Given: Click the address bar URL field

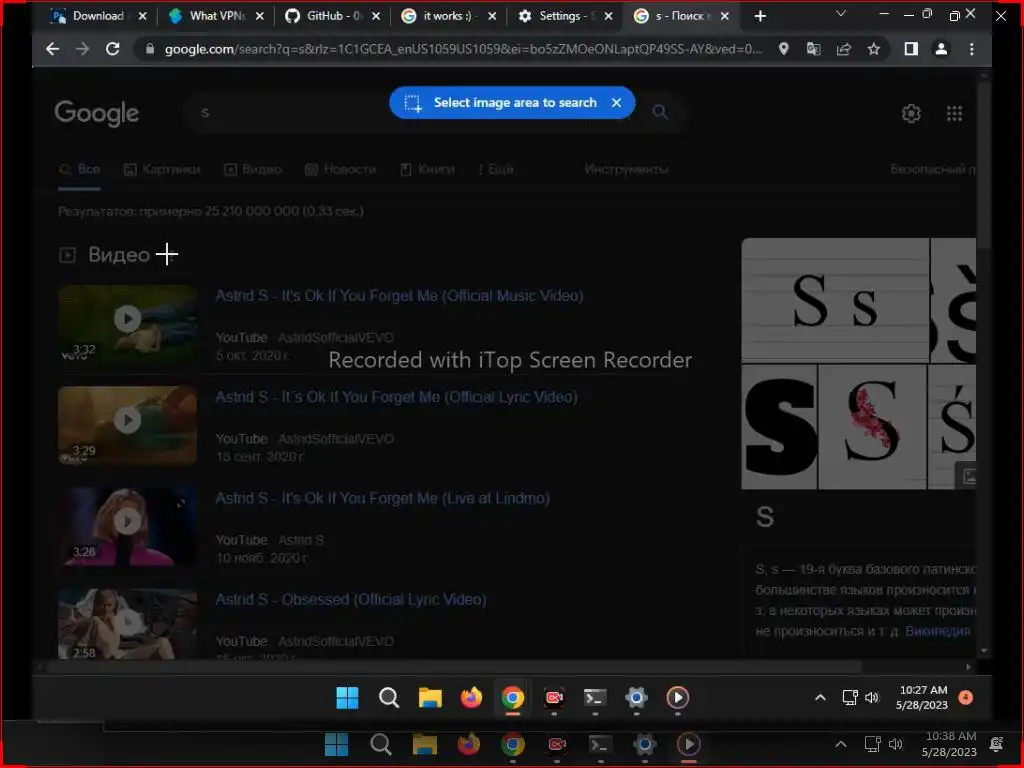Looking at the screenshot, I should 462,49.
